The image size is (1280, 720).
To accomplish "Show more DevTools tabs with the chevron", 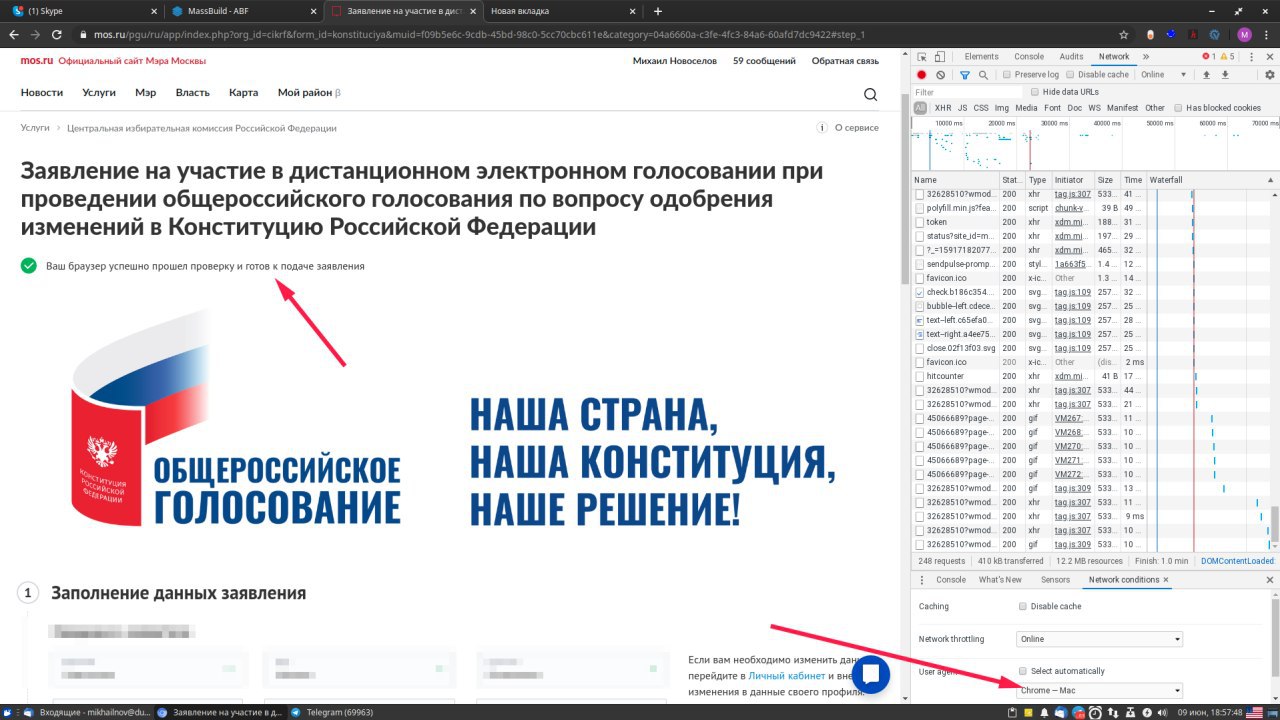I will 1146,57.
